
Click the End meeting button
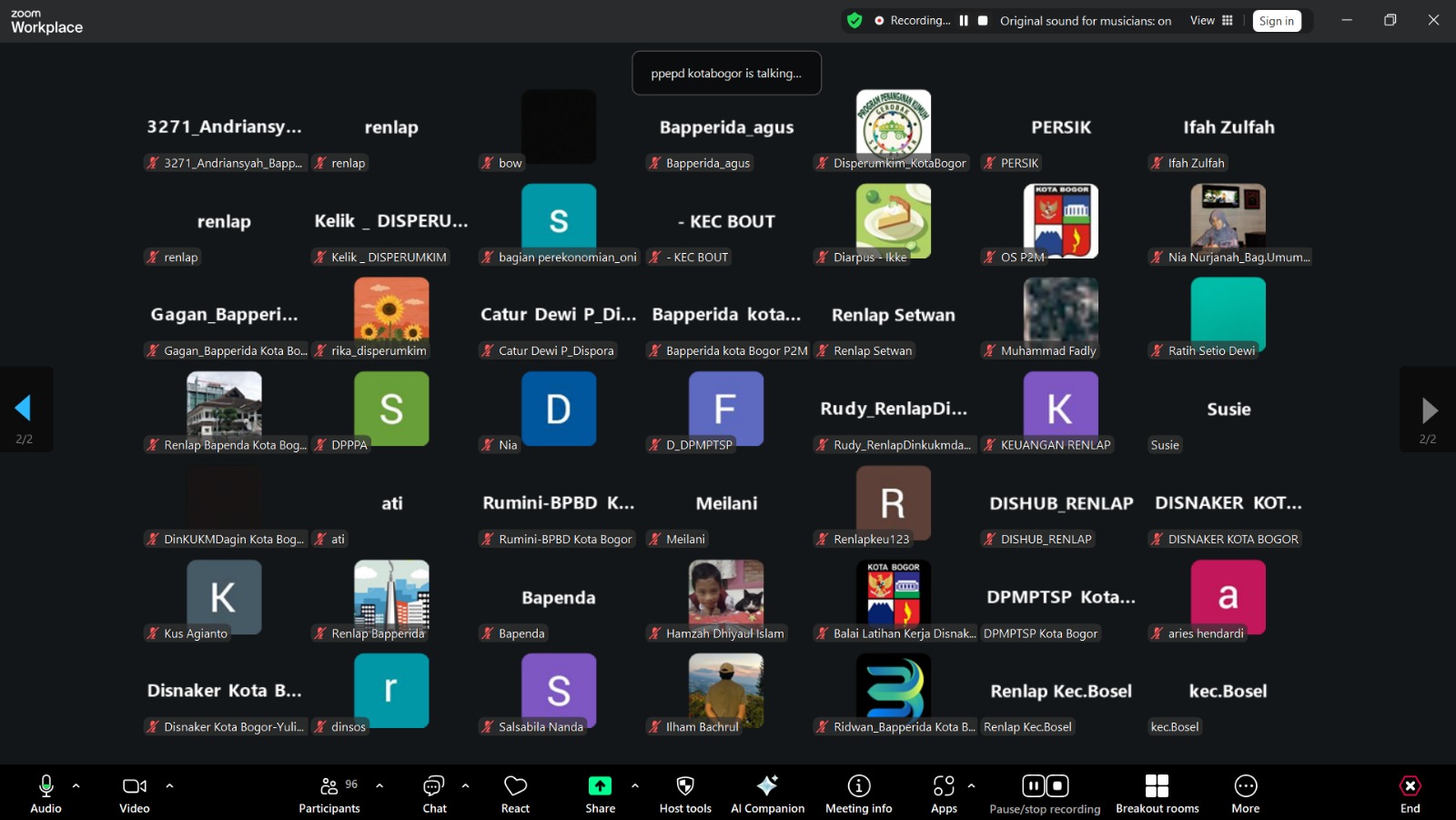[1410, 793]
